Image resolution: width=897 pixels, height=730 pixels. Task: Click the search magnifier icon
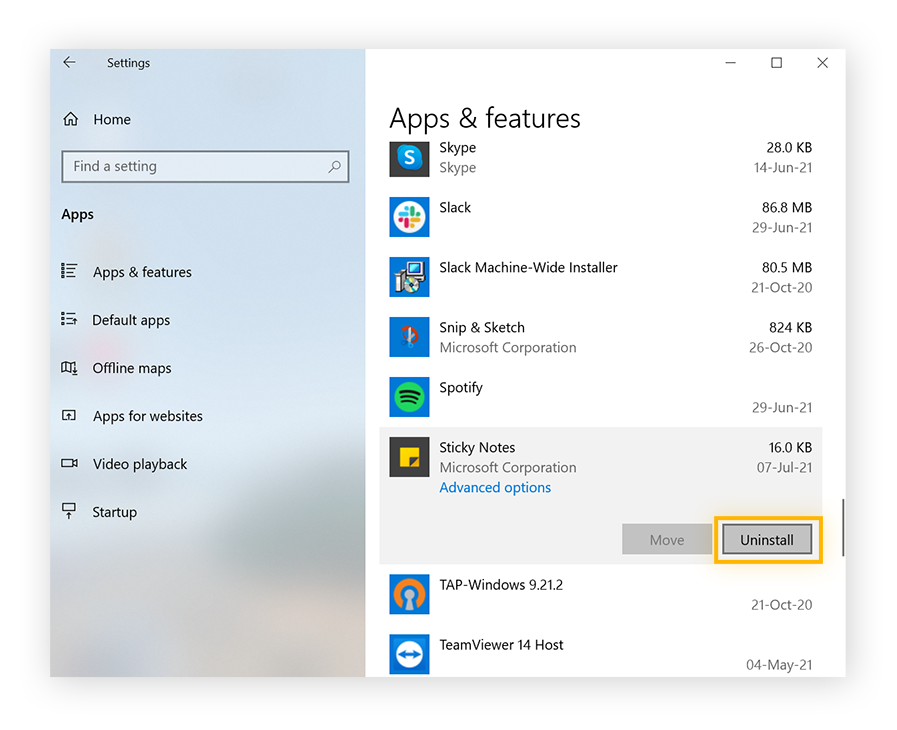pos(335,167)
